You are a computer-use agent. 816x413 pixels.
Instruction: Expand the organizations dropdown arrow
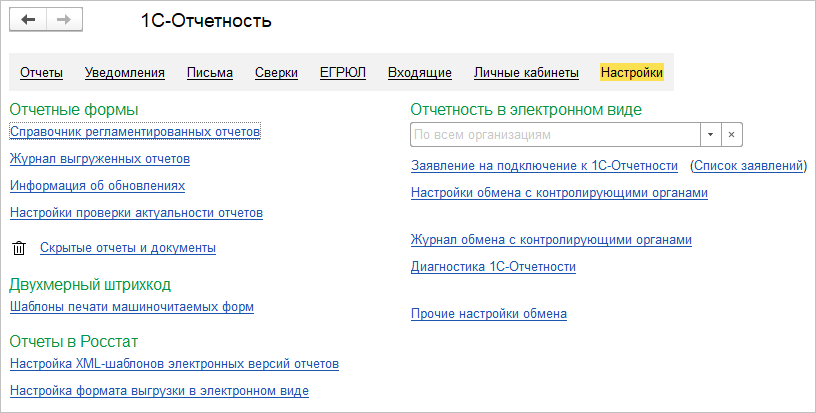[x=710, y=135]
